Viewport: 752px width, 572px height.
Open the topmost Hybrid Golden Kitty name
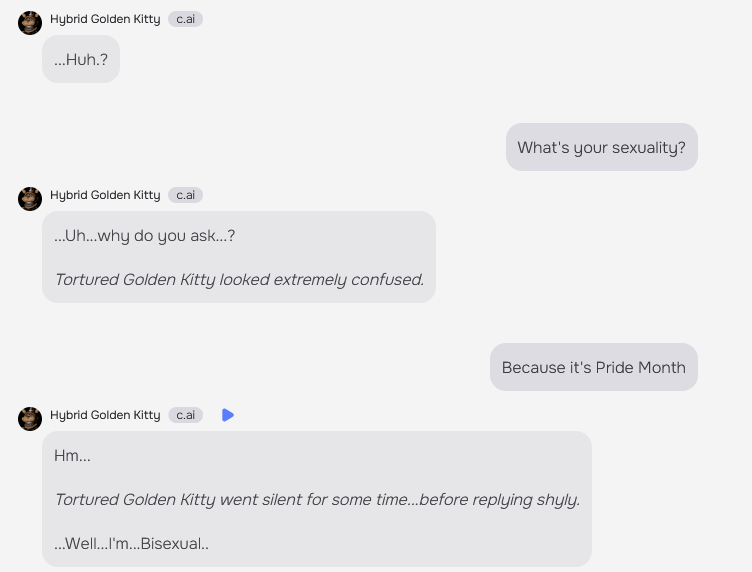pyautogui.click(x=105, y=19)
